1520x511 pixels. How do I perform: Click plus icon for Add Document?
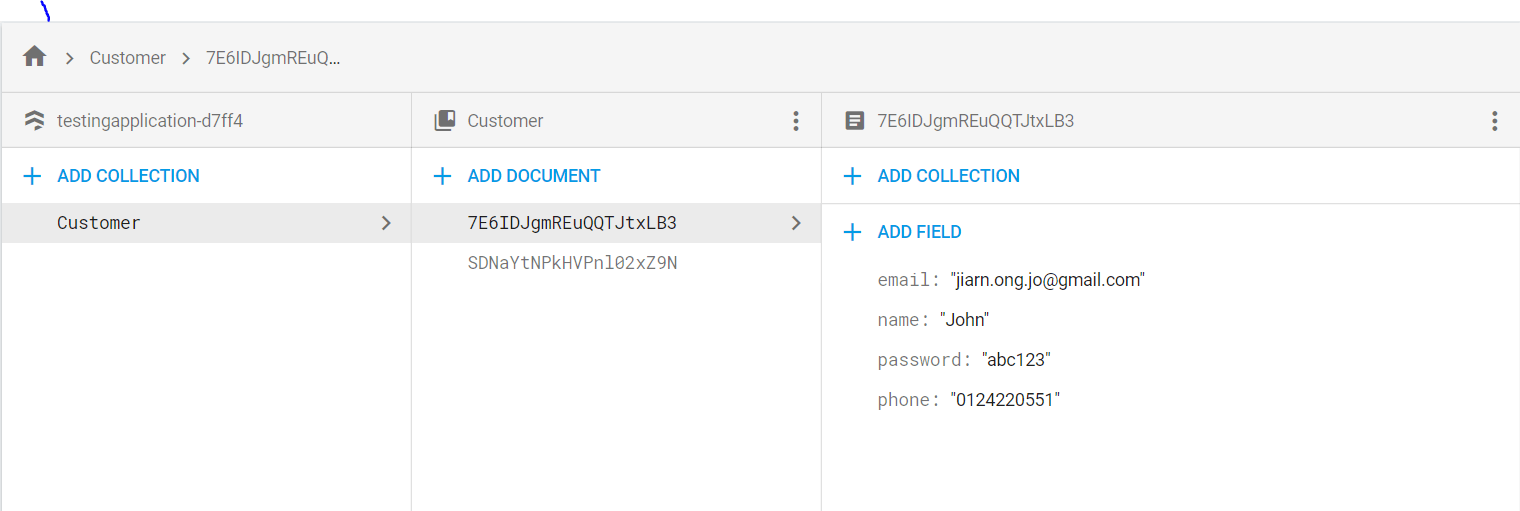pos(442,176)
